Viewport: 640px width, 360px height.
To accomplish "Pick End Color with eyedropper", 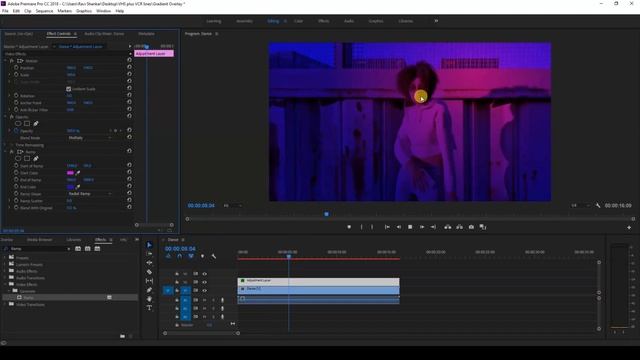I will (x=78, y=187).
